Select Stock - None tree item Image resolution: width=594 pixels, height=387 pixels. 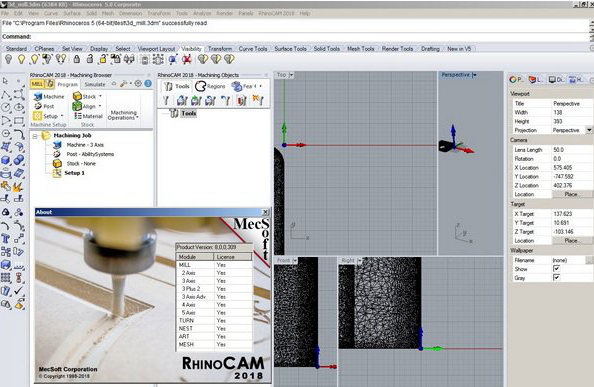pyautogui.click(x=81, y=164)
